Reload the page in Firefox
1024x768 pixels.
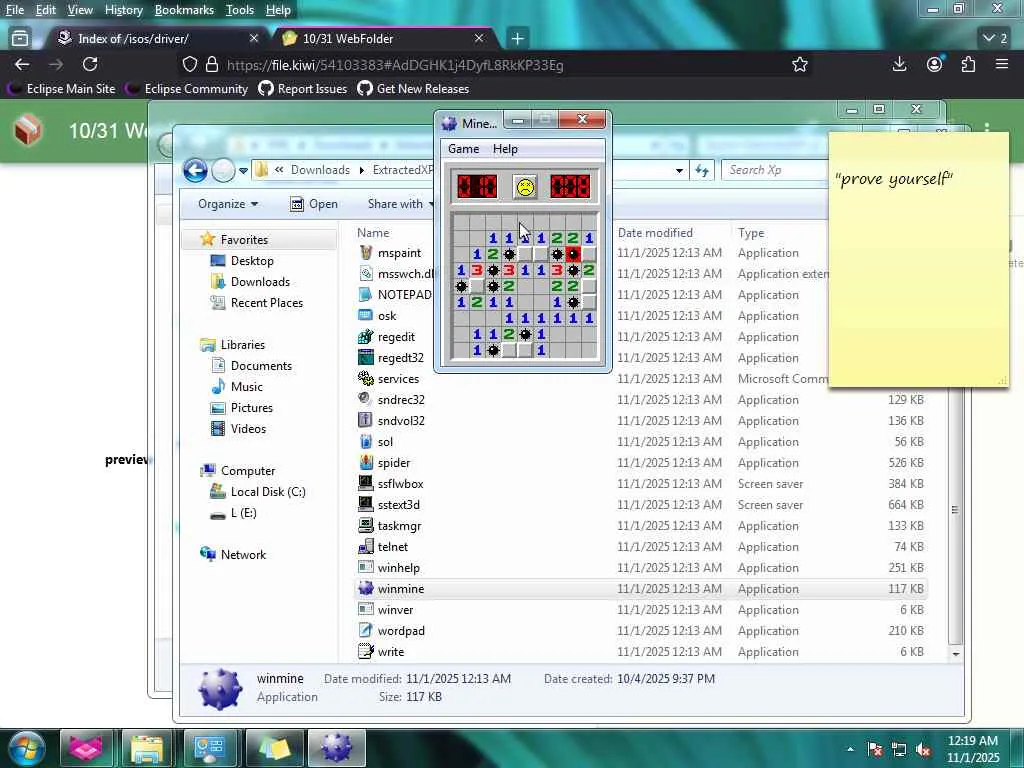(90, 64)
